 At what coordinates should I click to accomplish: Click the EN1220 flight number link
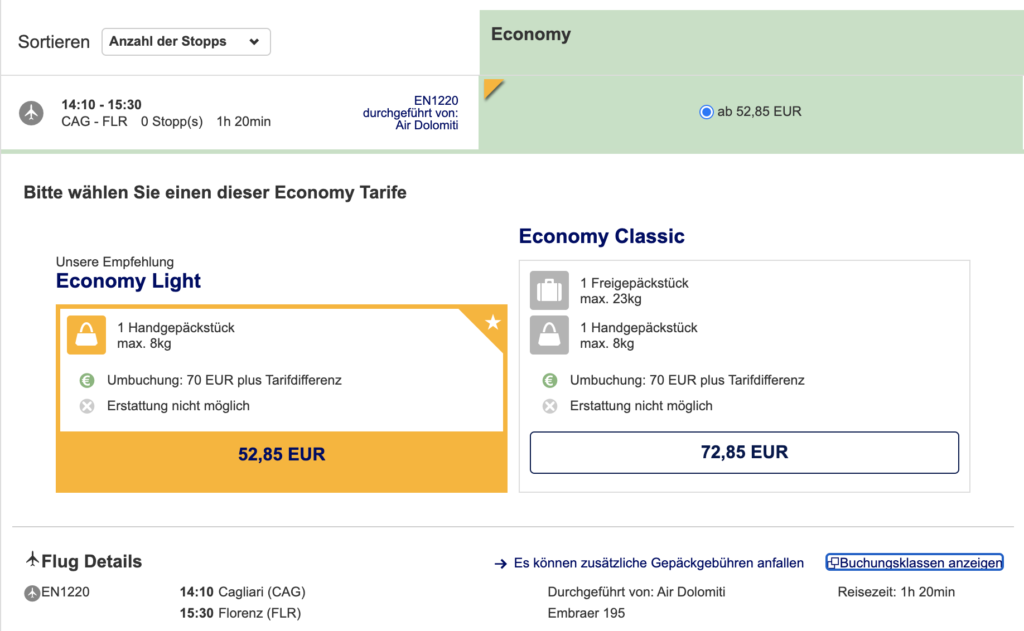tap(436, 100)
